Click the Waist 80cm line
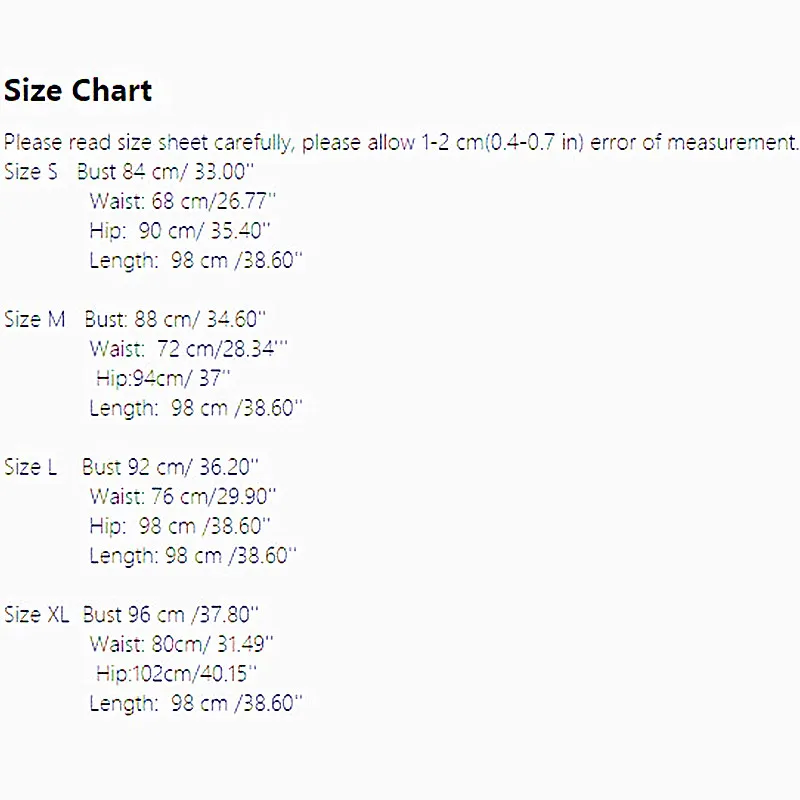 (181, 644)
